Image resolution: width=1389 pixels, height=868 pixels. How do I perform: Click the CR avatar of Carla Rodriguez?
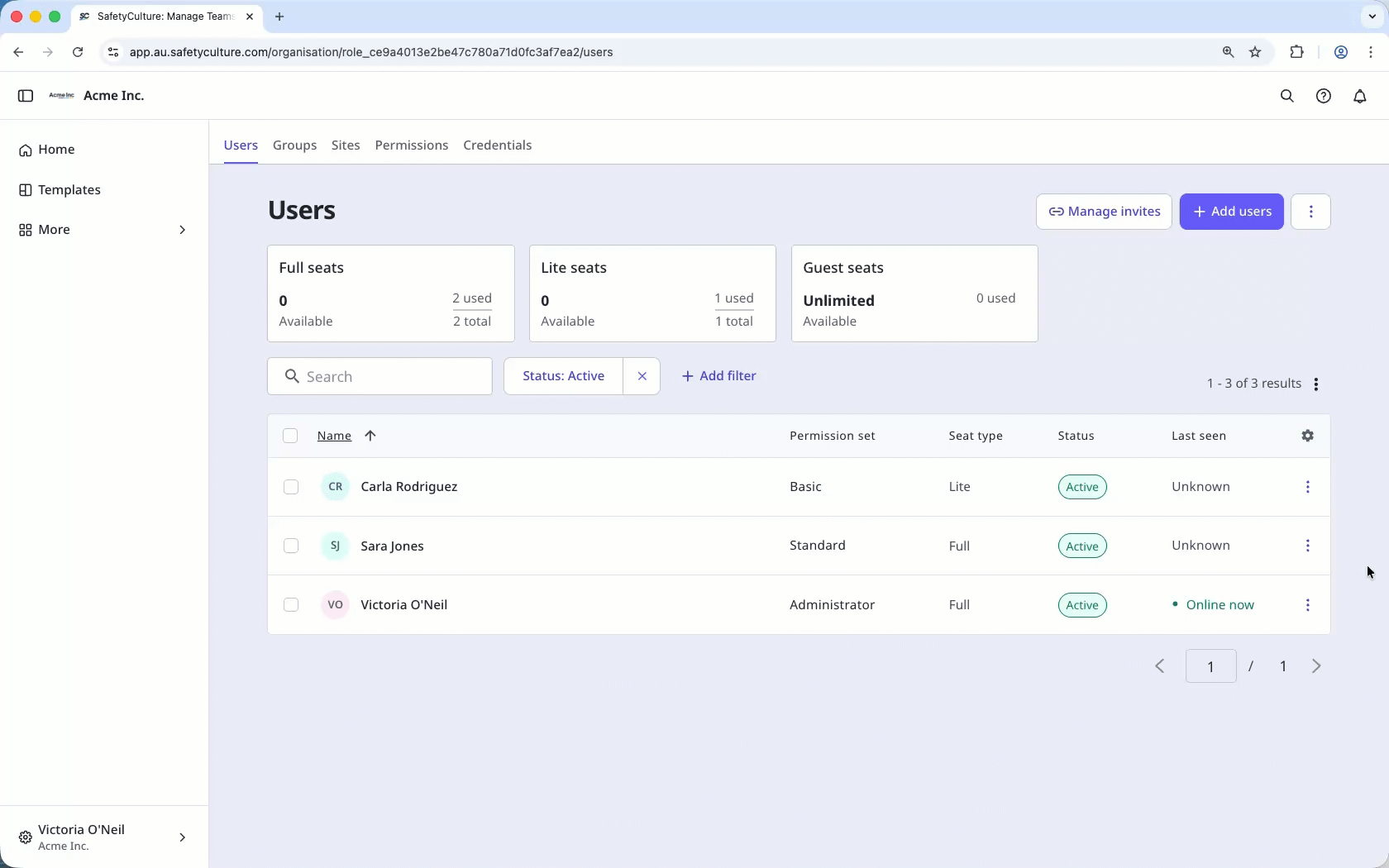point(335,487)
